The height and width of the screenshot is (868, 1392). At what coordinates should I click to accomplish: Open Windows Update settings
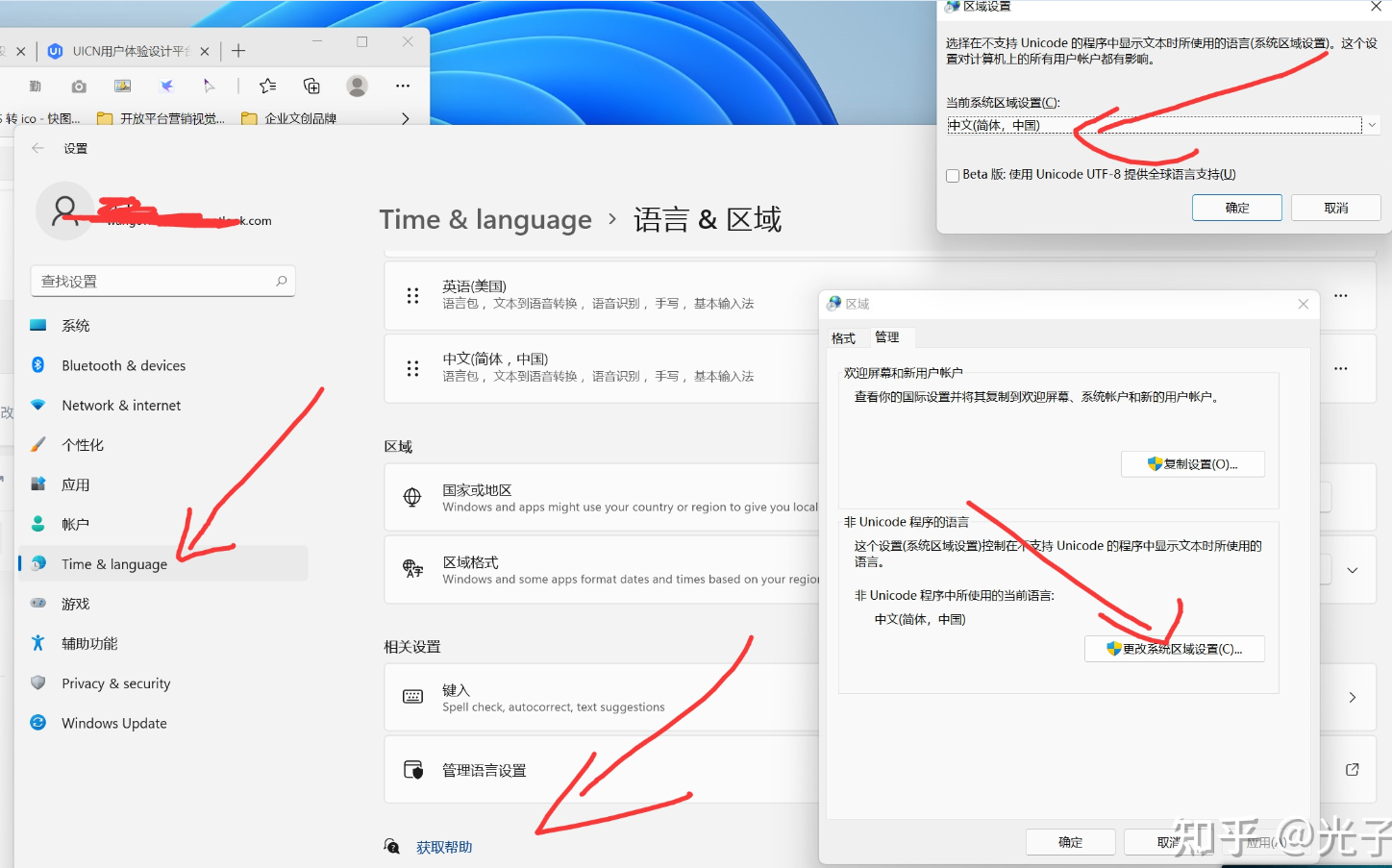[114, 722]
